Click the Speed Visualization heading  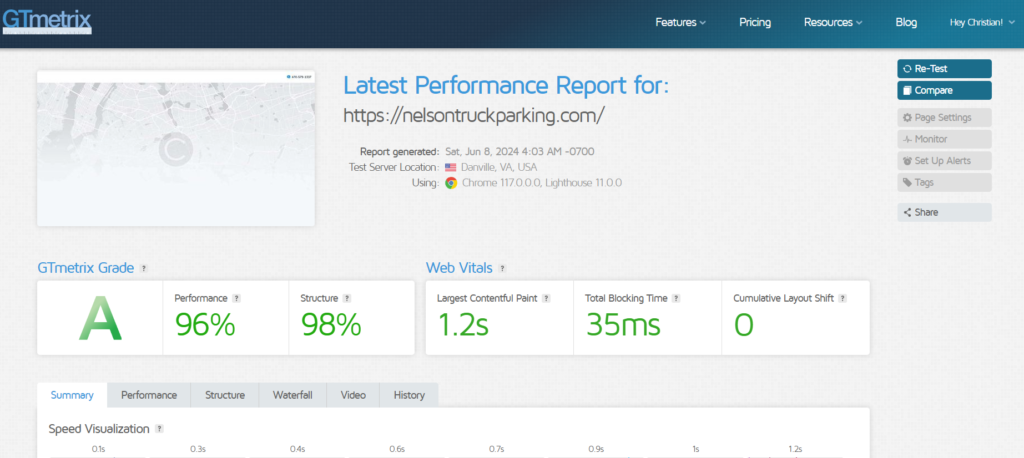(x=99, y=429)
